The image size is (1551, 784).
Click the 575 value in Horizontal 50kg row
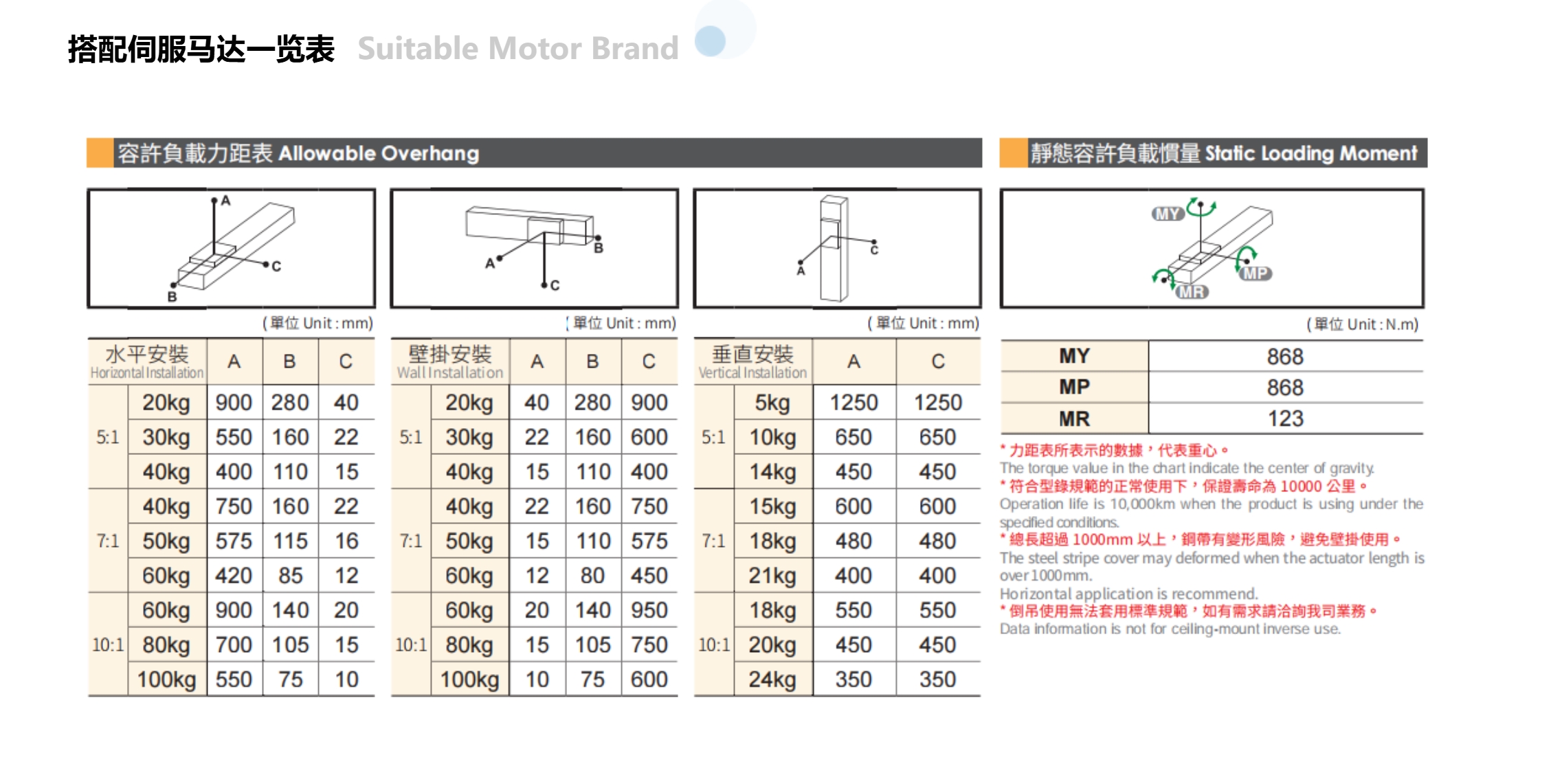point(234,541)
